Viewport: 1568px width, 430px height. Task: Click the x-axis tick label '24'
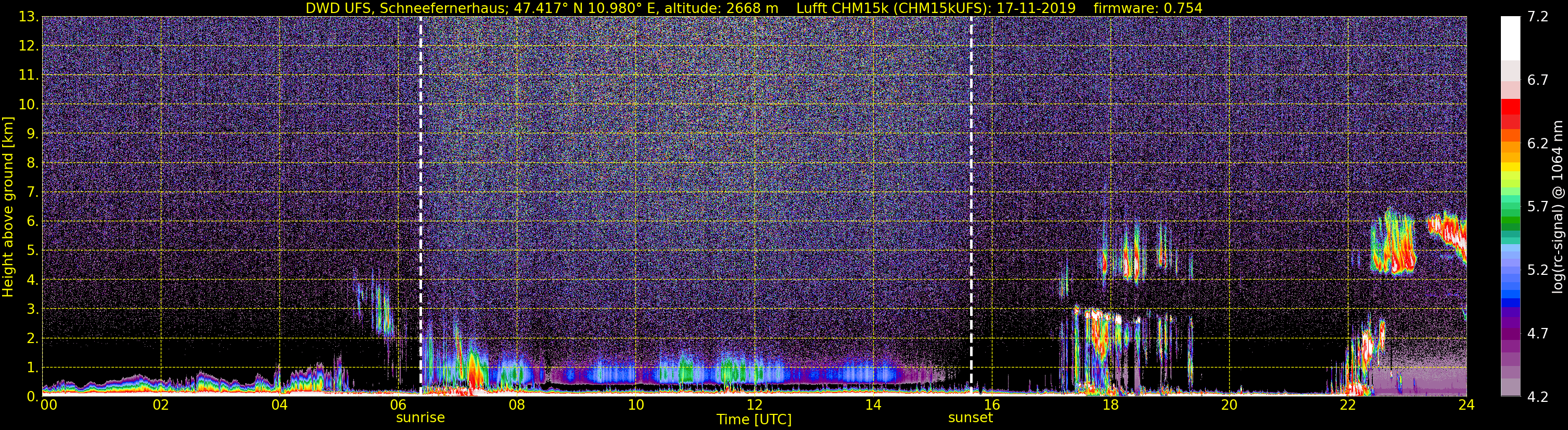1467,404
